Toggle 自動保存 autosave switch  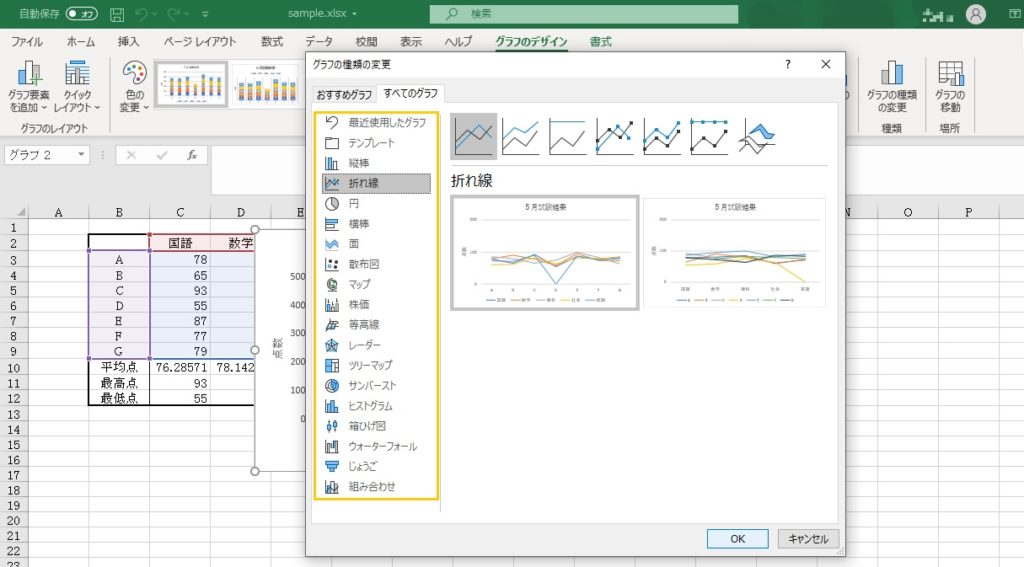pyautogui.click(x=81, y=14)
